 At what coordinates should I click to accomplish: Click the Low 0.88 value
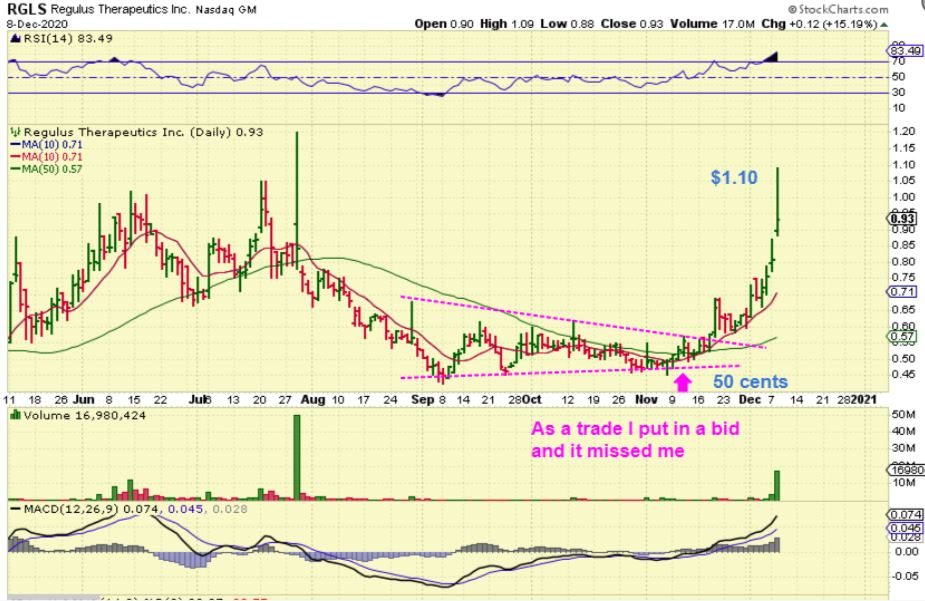[x=568, y=24]
